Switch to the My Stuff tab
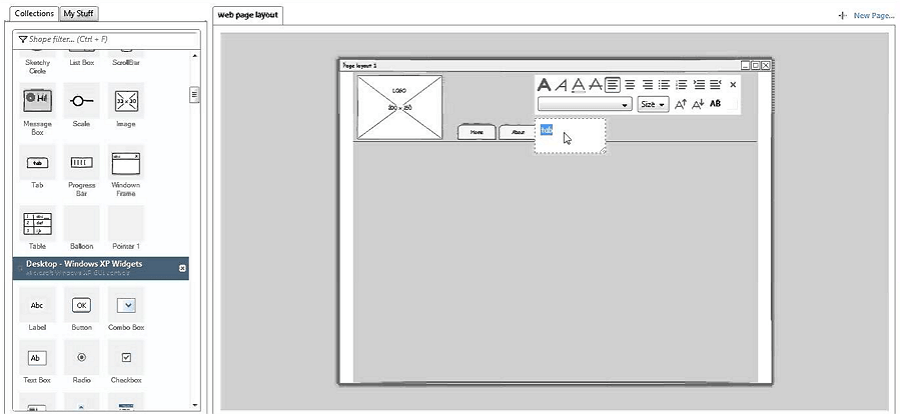Screen dimensions: 900x414 click(x=79, y=14)
